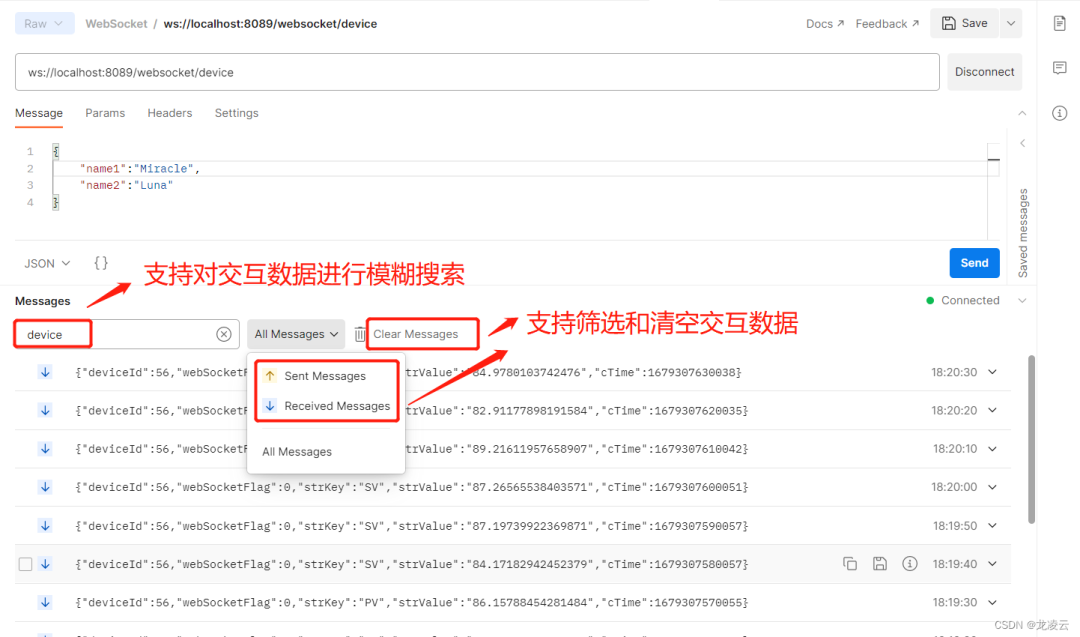
Task: Open the Feedback link
Action: coord(887,23)
